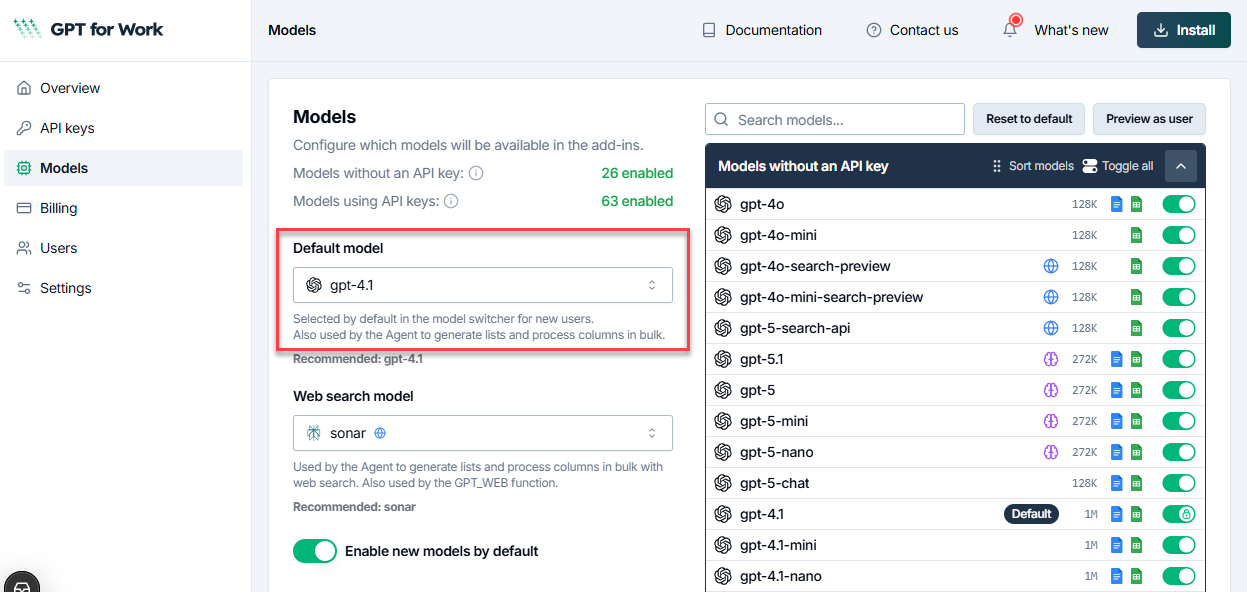
Task: Click the Google Docs icon on gpt-4o row
Action: 1117,204
